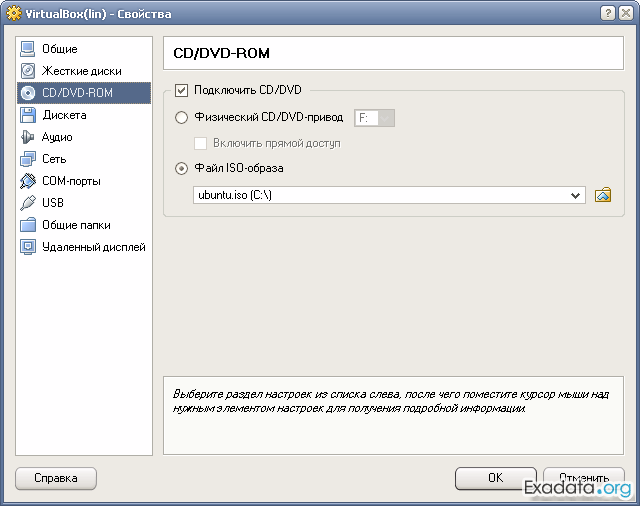Select the CD/DVD-ROM section
Viewport: 640px width, 506px height.
[77, 93]
